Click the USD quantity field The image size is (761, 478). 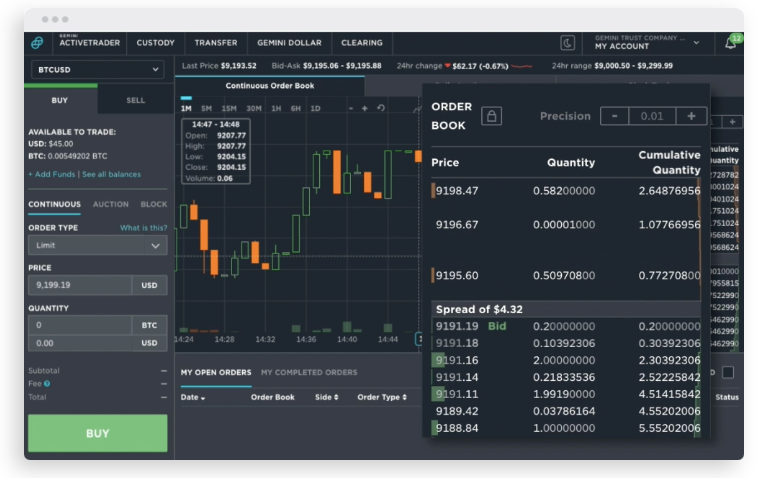(x=80, y=343)
